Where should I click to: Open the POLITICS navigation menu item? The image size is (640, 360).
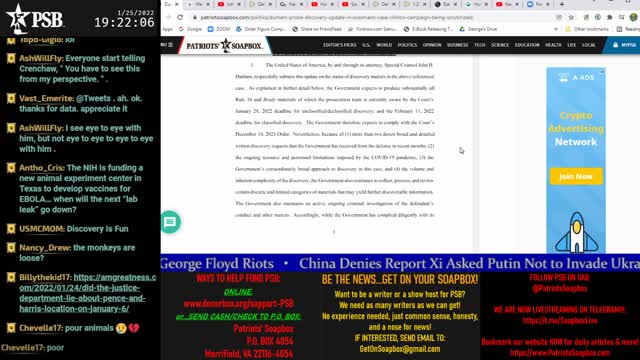(x=407, y=45)
